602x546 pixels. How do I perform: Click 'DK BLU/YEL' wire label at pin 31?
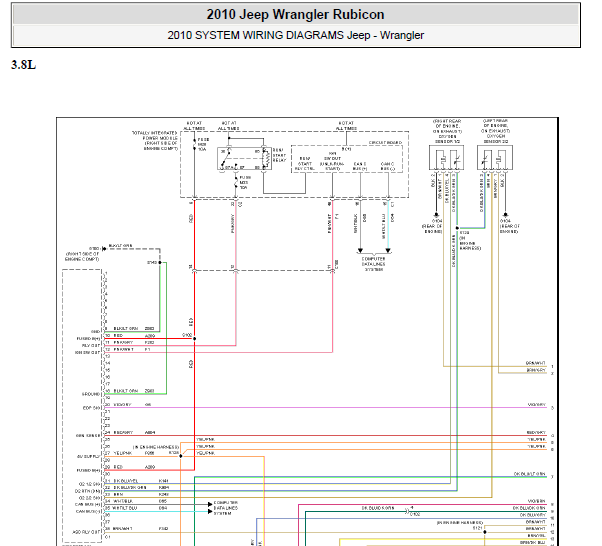tap(125, 480)
